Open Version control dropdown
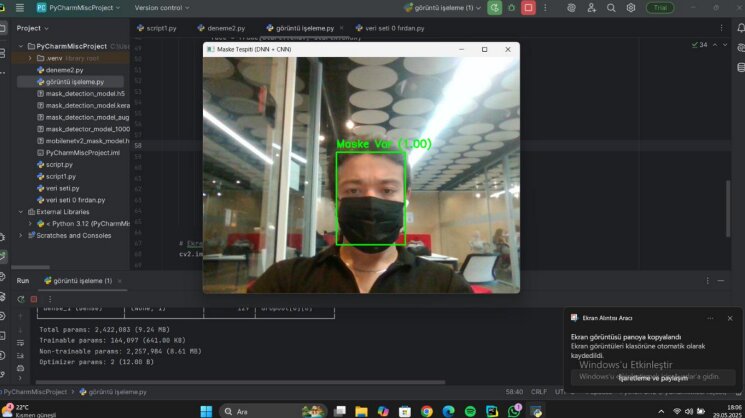This screenshot has height=418, width=745. [x=162, y=8]
